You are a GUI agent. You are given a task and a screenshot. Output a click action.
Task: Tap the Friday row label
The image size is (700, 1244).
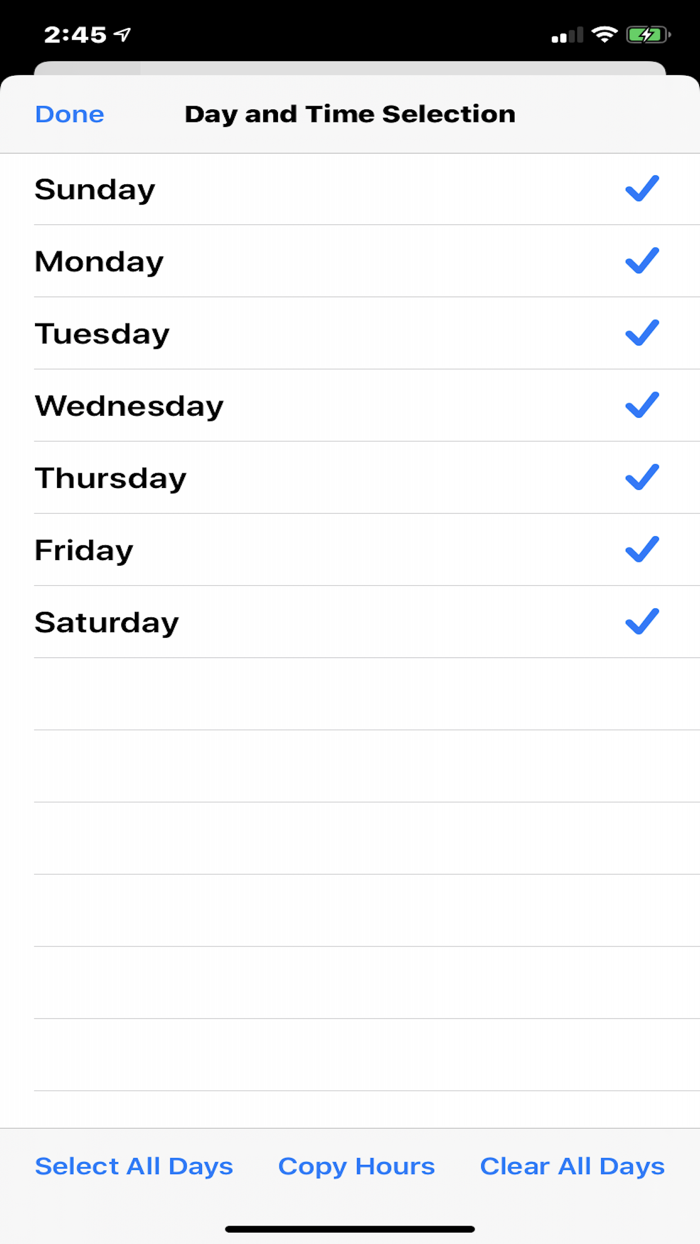click(84, 550)
